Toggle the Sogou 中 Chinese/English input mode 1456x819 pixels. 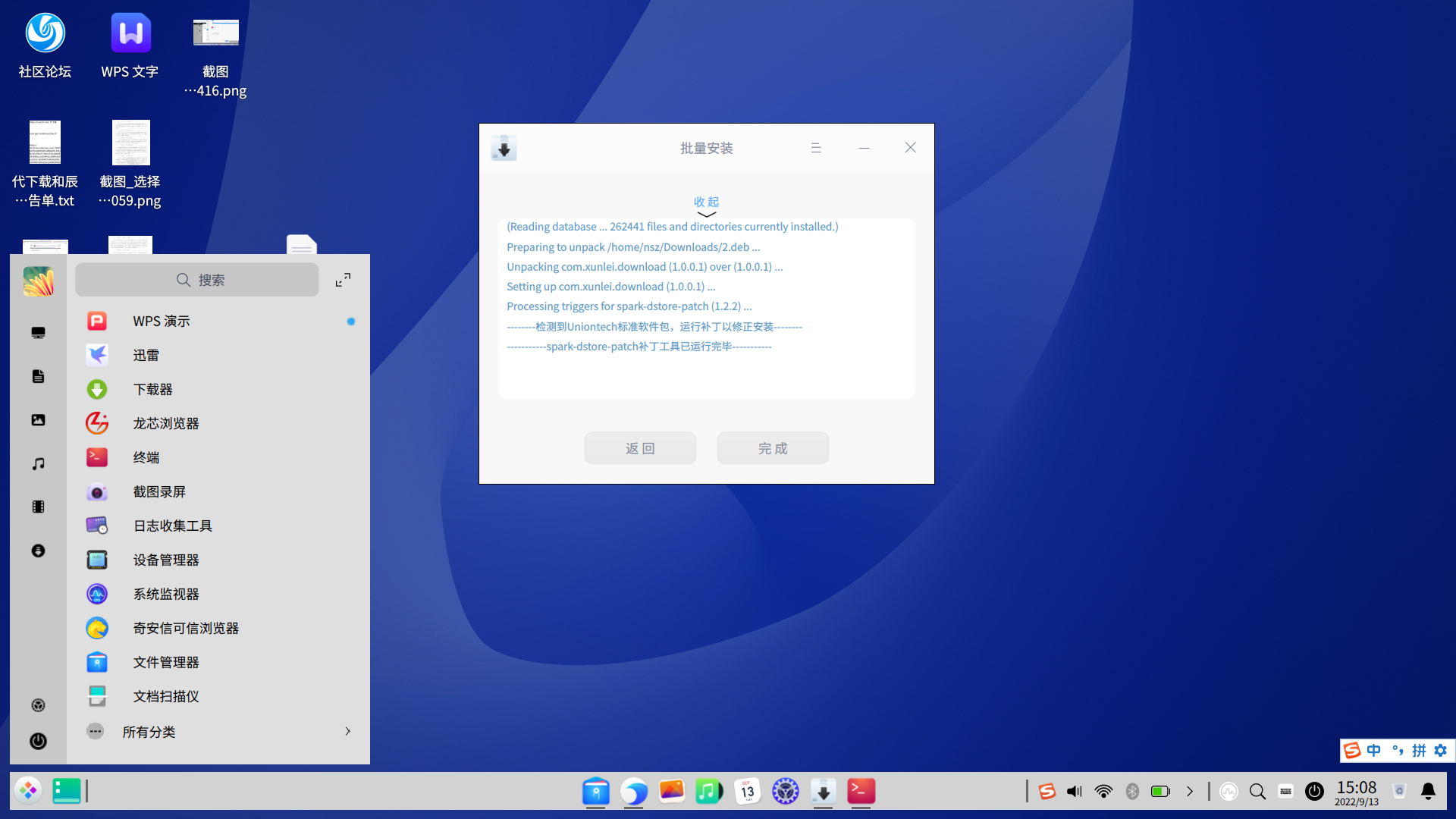pyautogui.click(x=1373, y=750)
